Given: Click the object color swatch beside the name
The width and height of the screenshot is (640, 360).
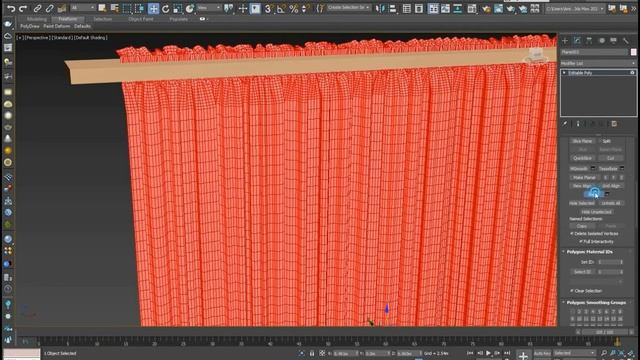Looking at the screenshot, I should 633,52.
